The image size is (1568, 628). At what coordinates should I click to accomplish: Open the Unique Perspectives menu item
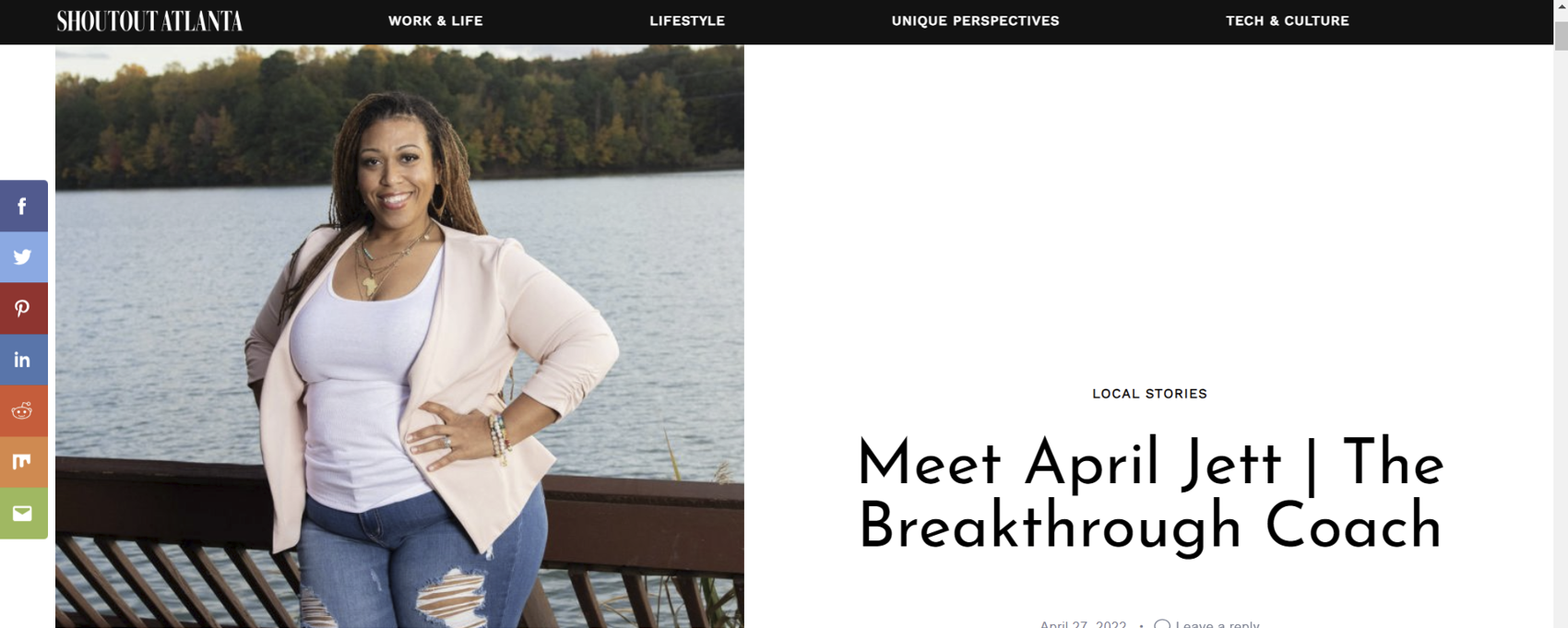point(975,21)
